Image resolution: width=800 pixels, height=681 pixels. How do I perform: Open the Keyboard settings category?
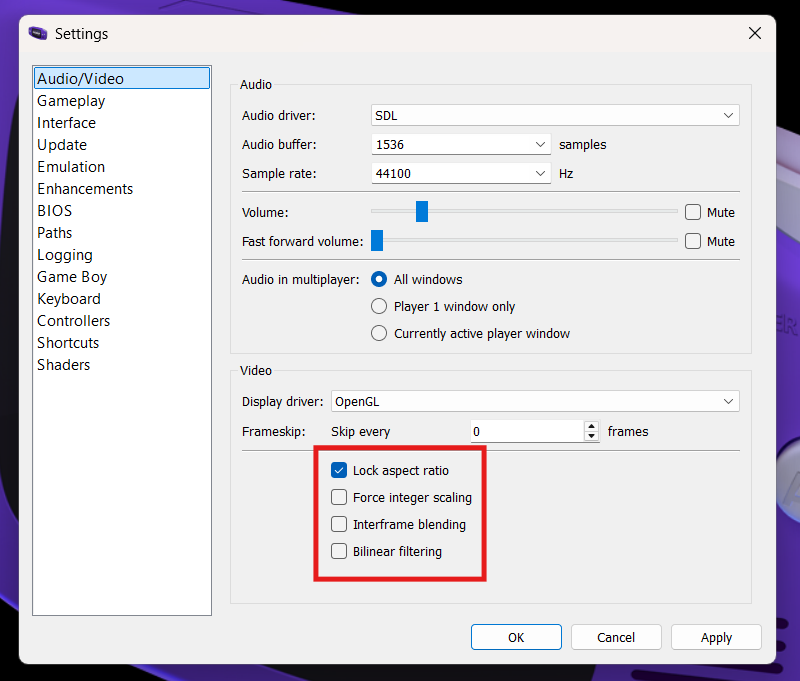coord(122,298)
